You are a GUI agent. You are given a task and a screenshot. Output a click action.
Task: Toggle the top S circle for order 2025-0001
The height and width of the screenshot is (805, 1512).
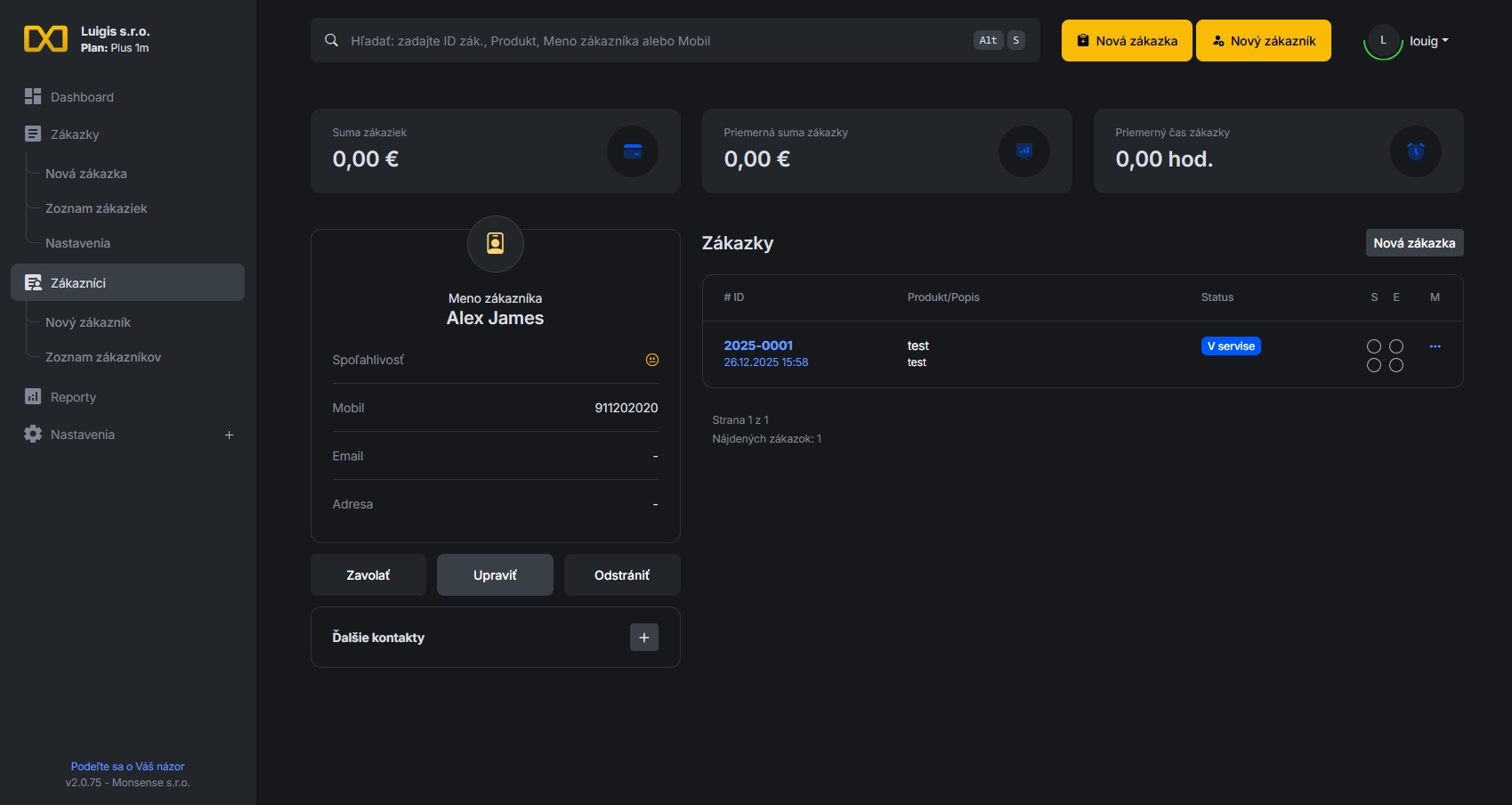pos(1374,346)
